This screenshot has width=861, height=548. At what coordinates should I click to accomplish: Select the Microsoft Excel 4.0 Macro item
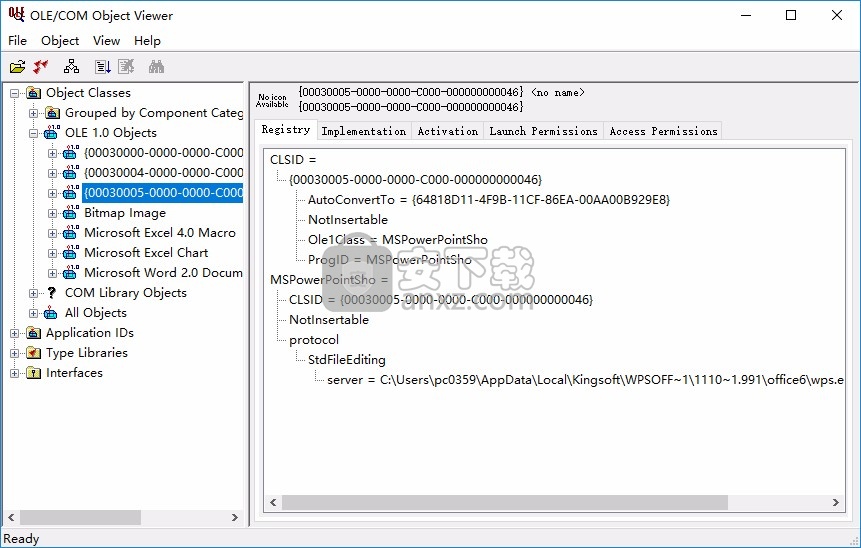point(160,233)
